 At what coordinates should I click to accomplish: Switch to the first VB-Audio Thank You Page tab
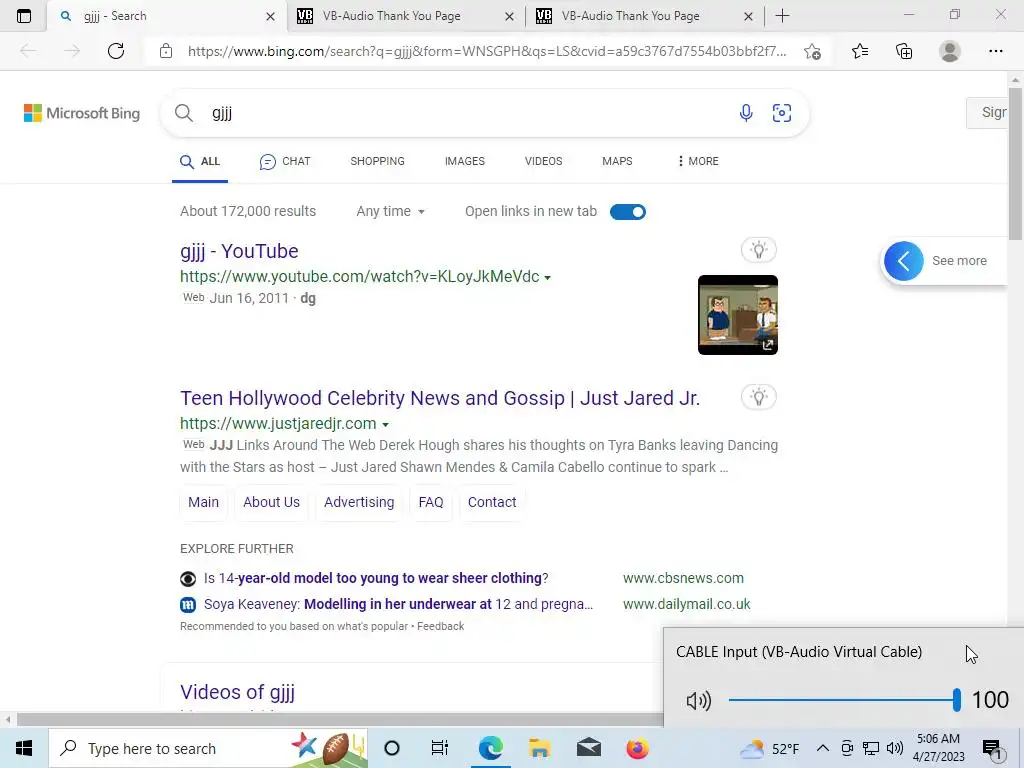click(406, 16)
